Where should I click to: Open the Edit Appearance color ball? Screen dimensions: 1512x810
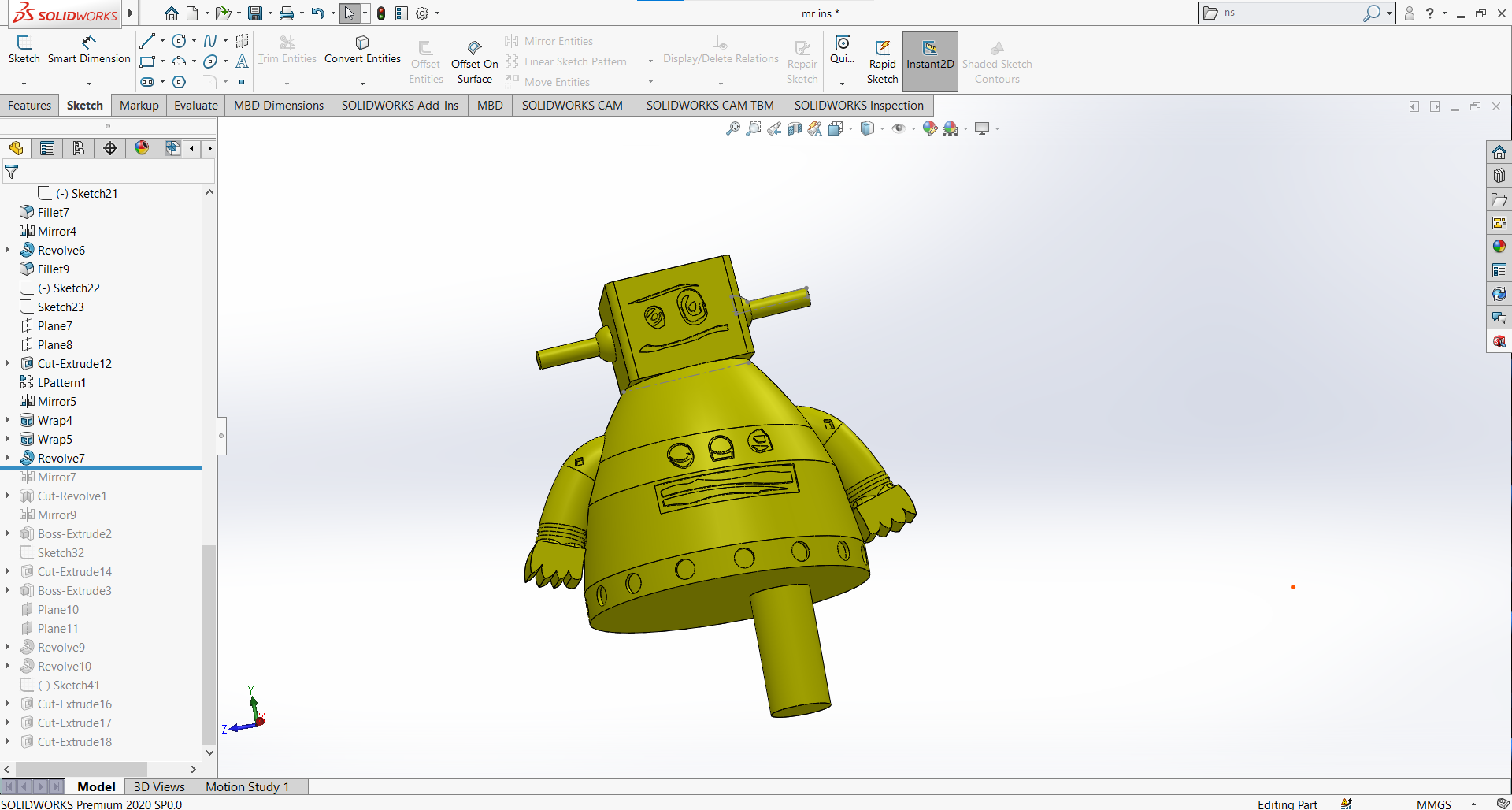(930, 128)
